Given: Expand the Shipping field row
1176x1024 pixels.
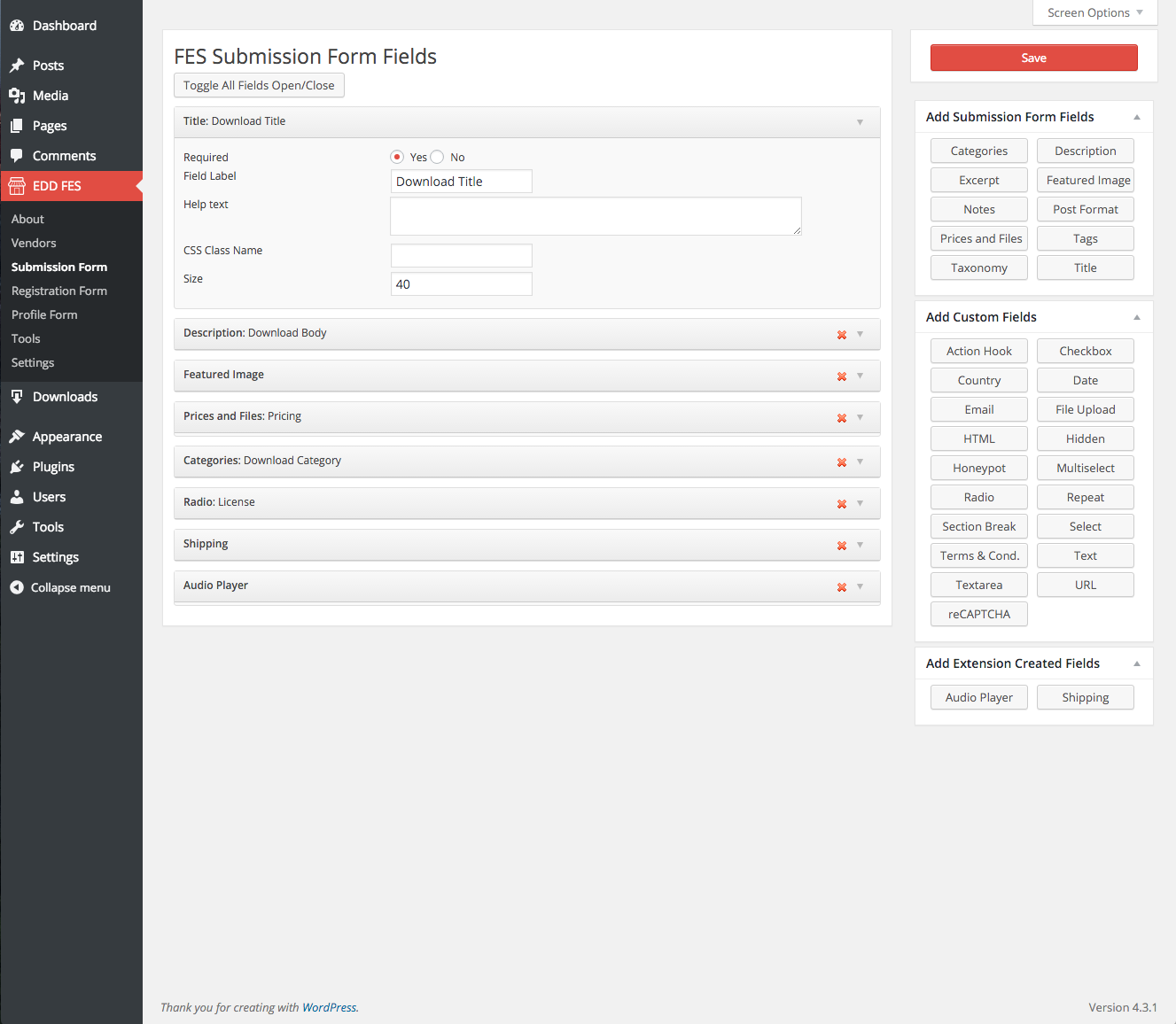Looking at the screenshot, I should point(860,545).
